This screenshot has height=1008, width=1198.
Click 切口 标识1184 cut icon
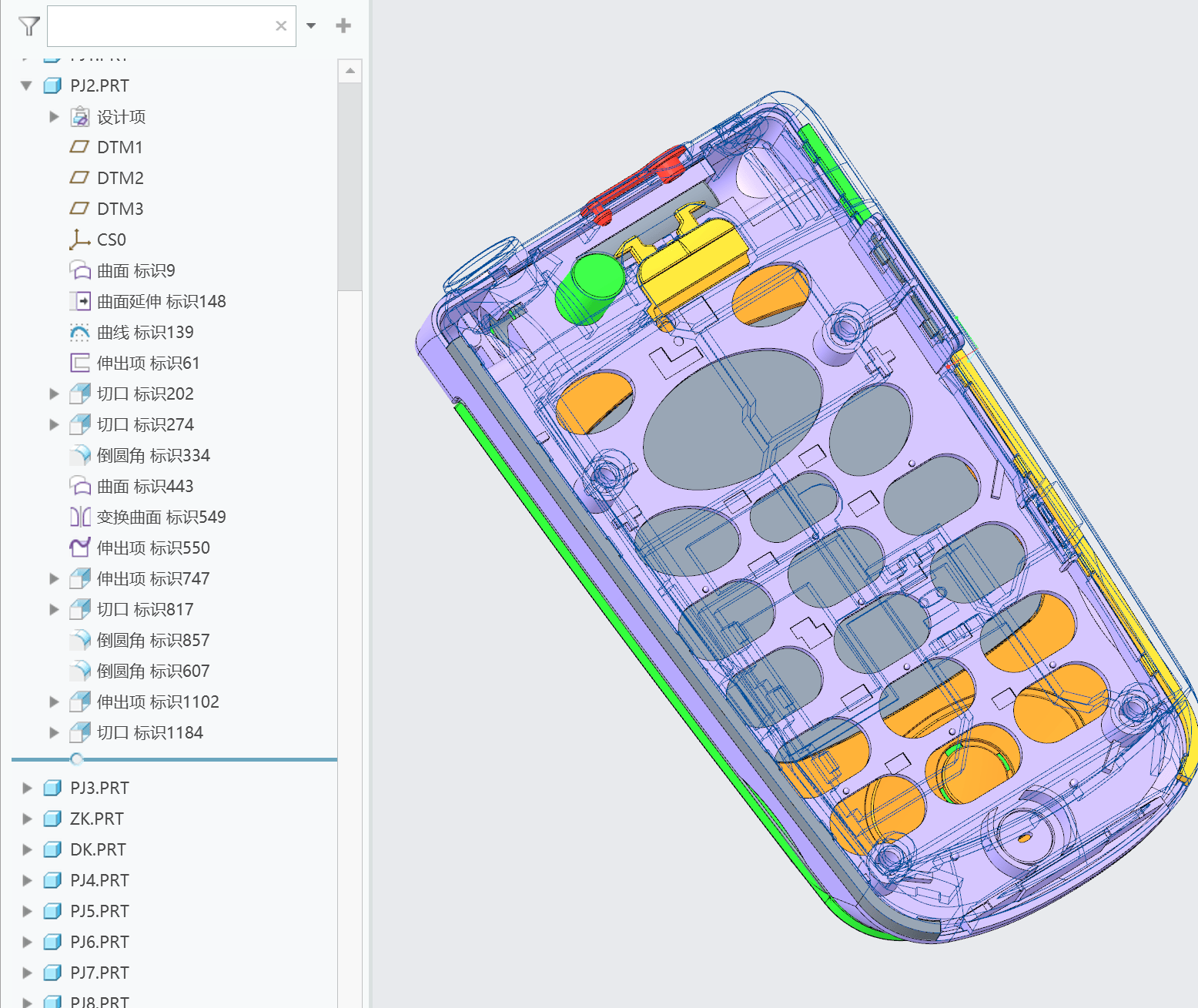[x=80, y=732]
